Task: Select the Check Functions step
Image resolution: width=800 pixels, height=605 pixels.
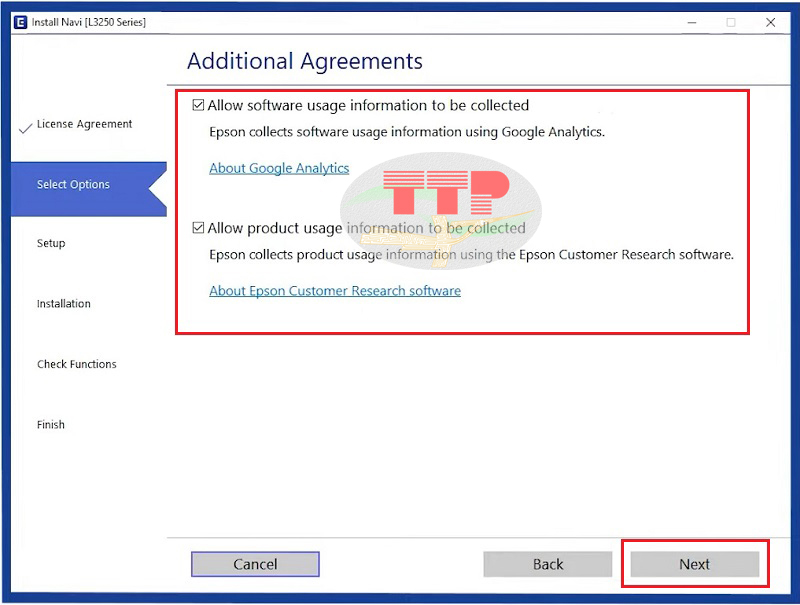Action: 77,364
